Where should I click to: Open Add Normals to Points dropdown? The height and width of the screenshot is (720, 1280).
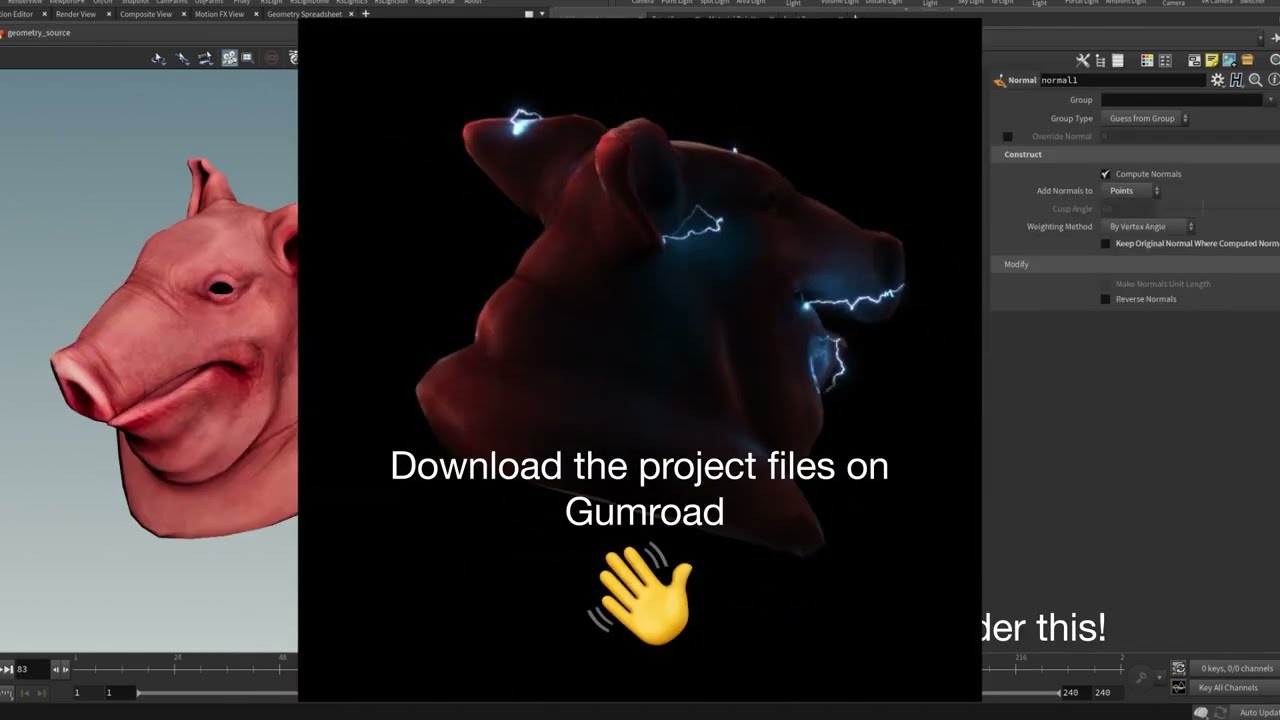(1131, 191)
